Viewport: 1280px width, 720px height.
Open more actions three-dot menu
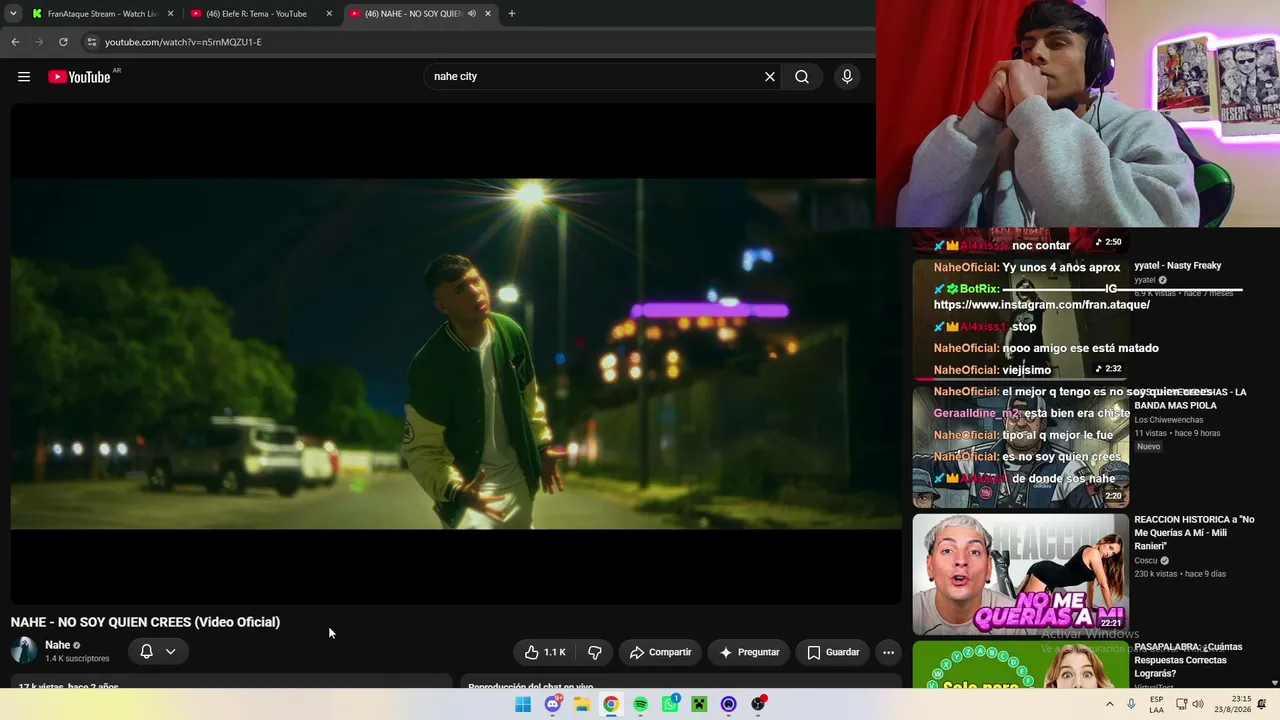pos(888,652)
